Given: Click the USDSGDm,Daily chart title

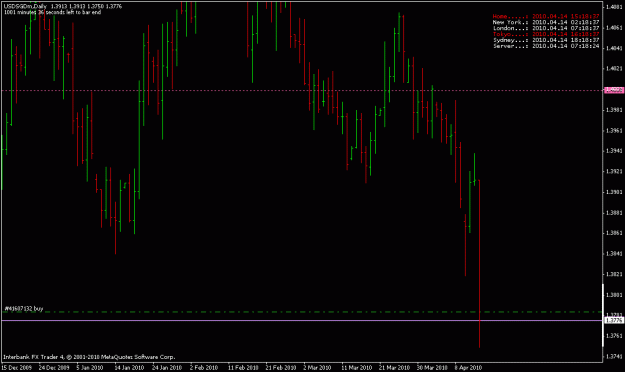Looking at the screenshot, I should click(x=26, y=6).
